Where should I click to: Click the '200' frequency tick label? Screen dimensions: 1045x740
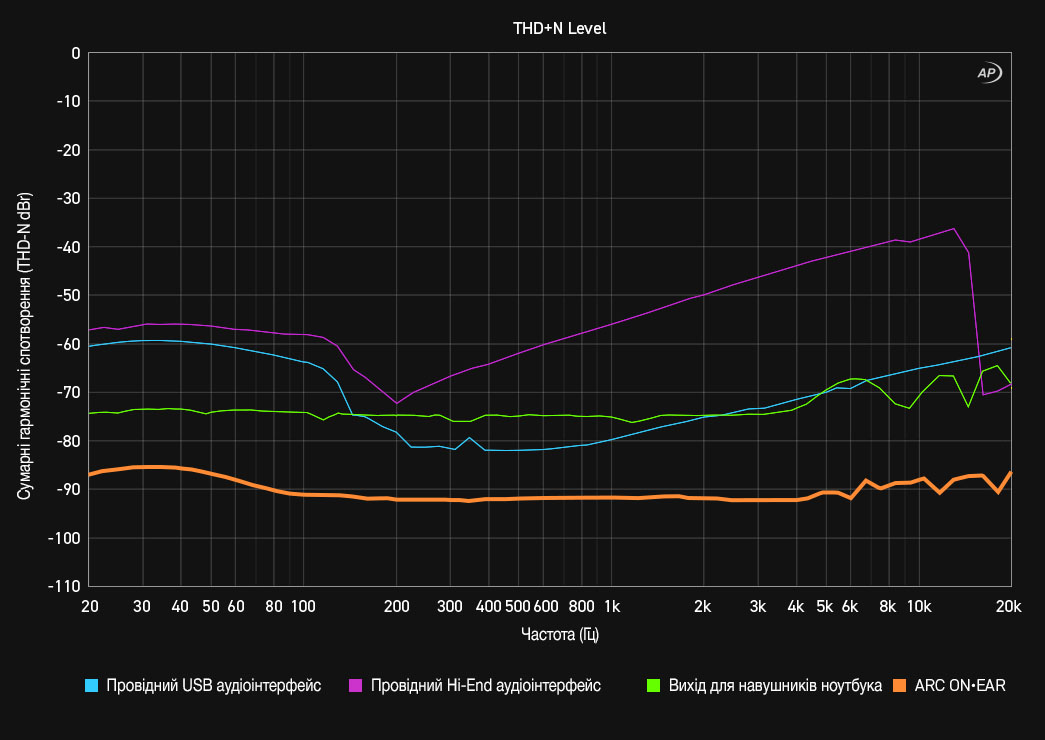point(397,606)
